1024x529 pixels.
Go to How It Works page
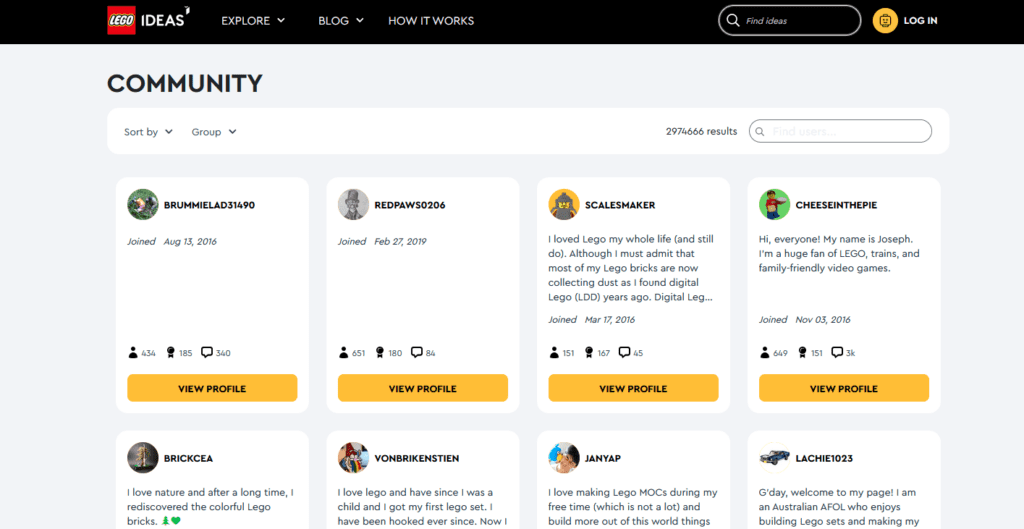(x=431, y=20)
